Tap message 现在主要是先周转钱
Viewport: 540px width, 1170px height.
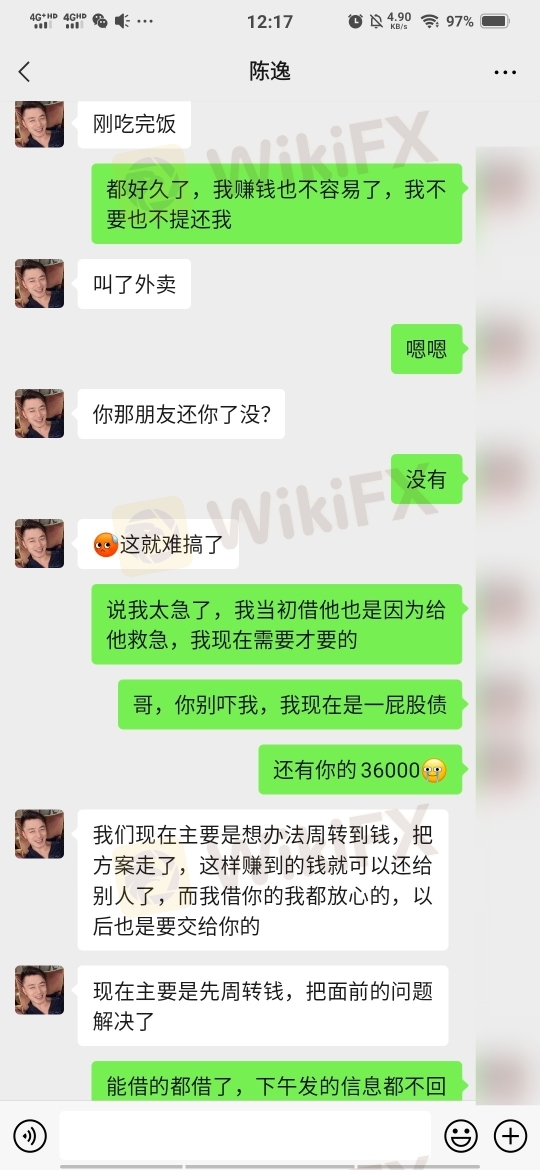[263, 1006]
